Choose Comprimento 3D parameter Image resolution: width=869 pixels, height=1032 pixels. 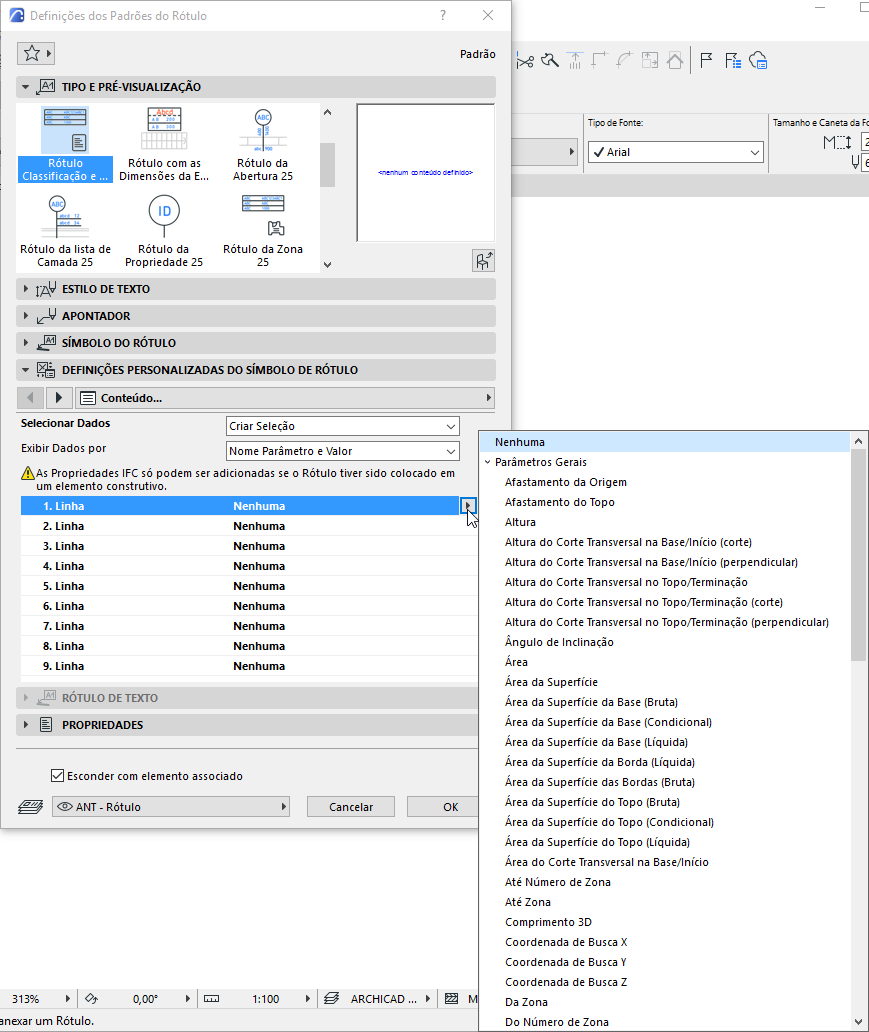[x=548, y=921]
